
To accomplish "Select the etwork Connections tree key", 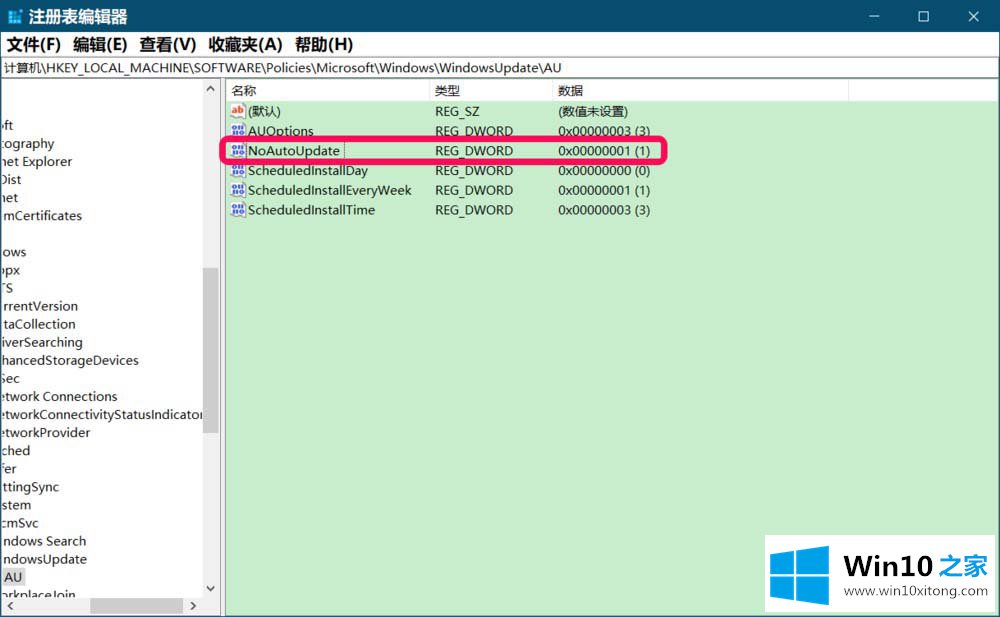I will [x=59, y=396].
